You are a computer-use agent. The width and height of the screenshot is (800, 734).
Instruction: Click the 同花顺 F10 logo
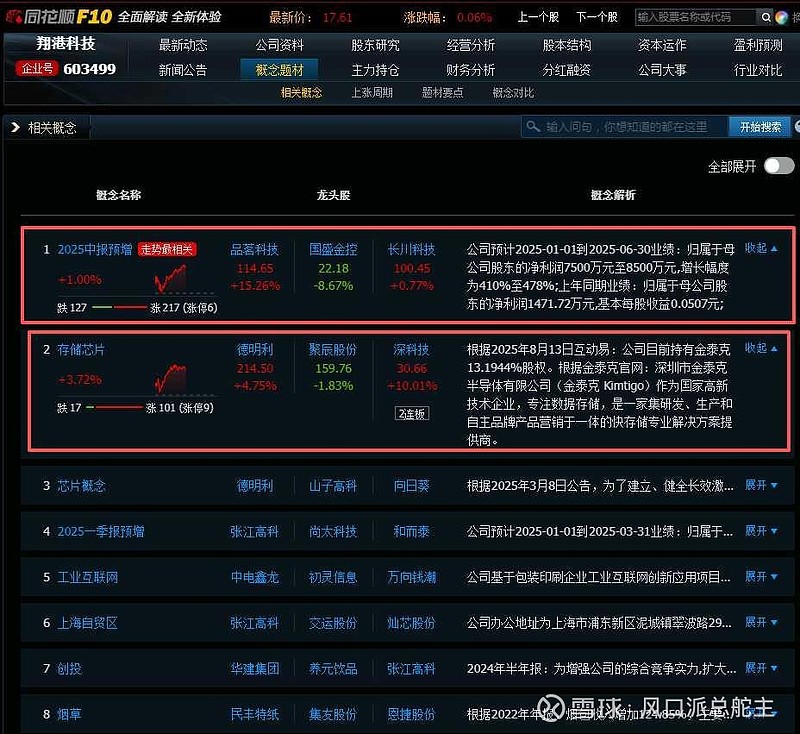[58, 17]
